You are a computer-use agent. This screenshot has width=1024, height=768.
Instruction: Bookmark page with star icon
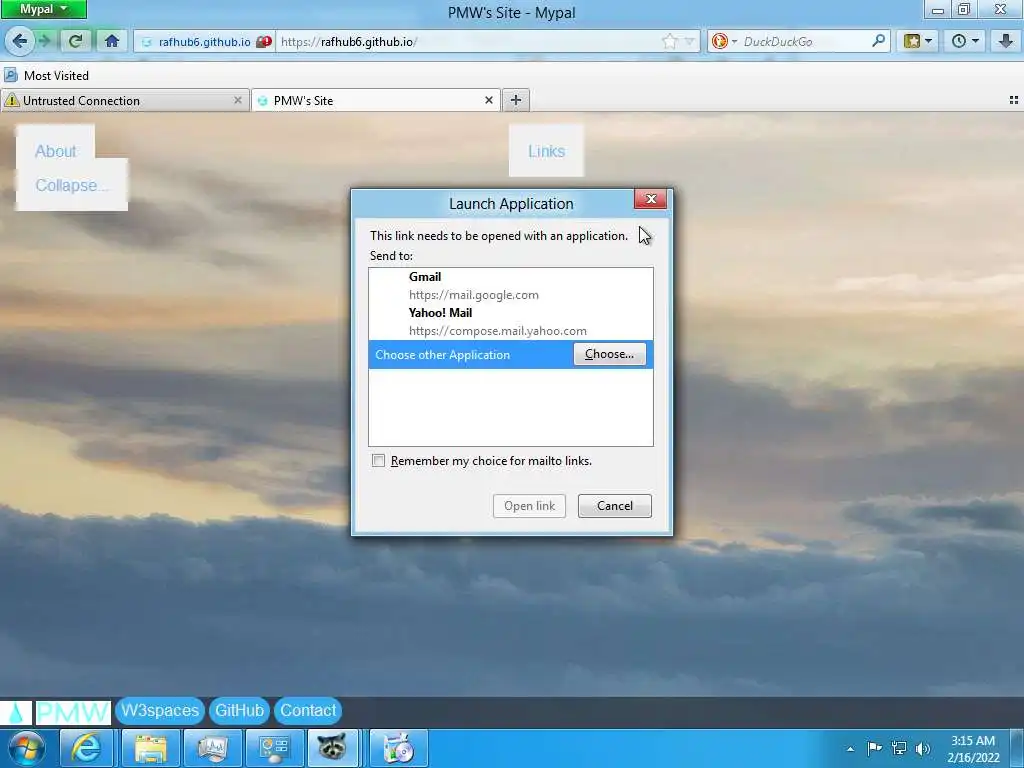[x=669, y=42]
